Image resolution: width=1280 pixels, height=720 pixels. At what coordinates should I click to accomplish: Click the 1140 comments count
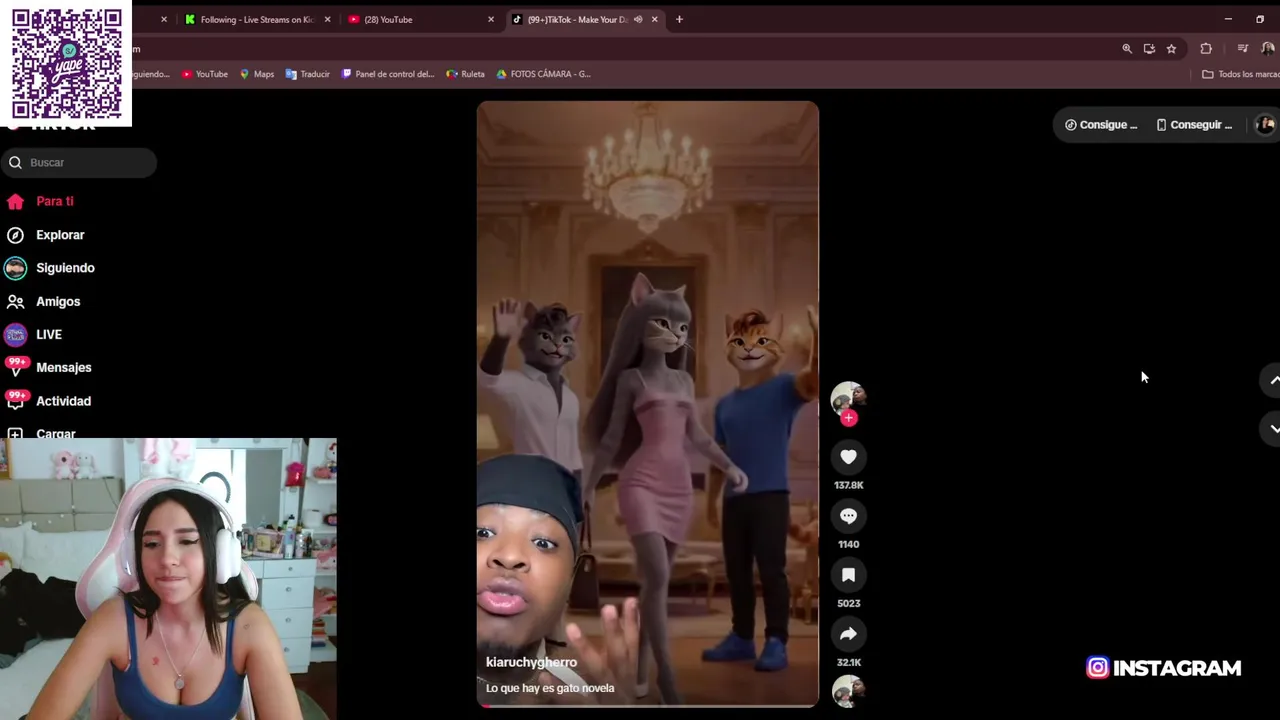849,544
